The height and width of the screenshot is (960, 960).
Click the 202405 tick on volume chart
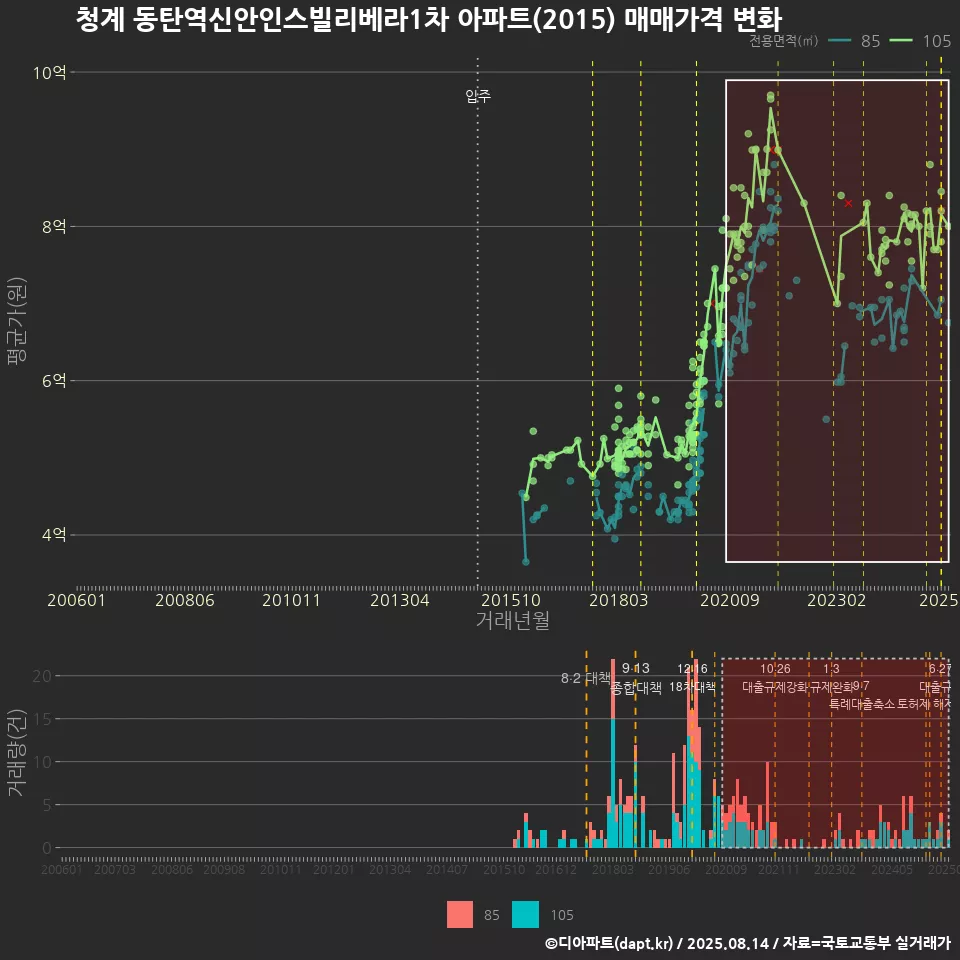point(891,869)
